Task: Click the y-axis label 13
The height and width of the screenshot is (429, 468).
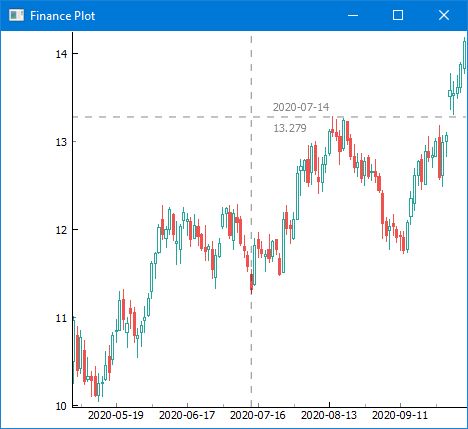Action: point(61,142)
